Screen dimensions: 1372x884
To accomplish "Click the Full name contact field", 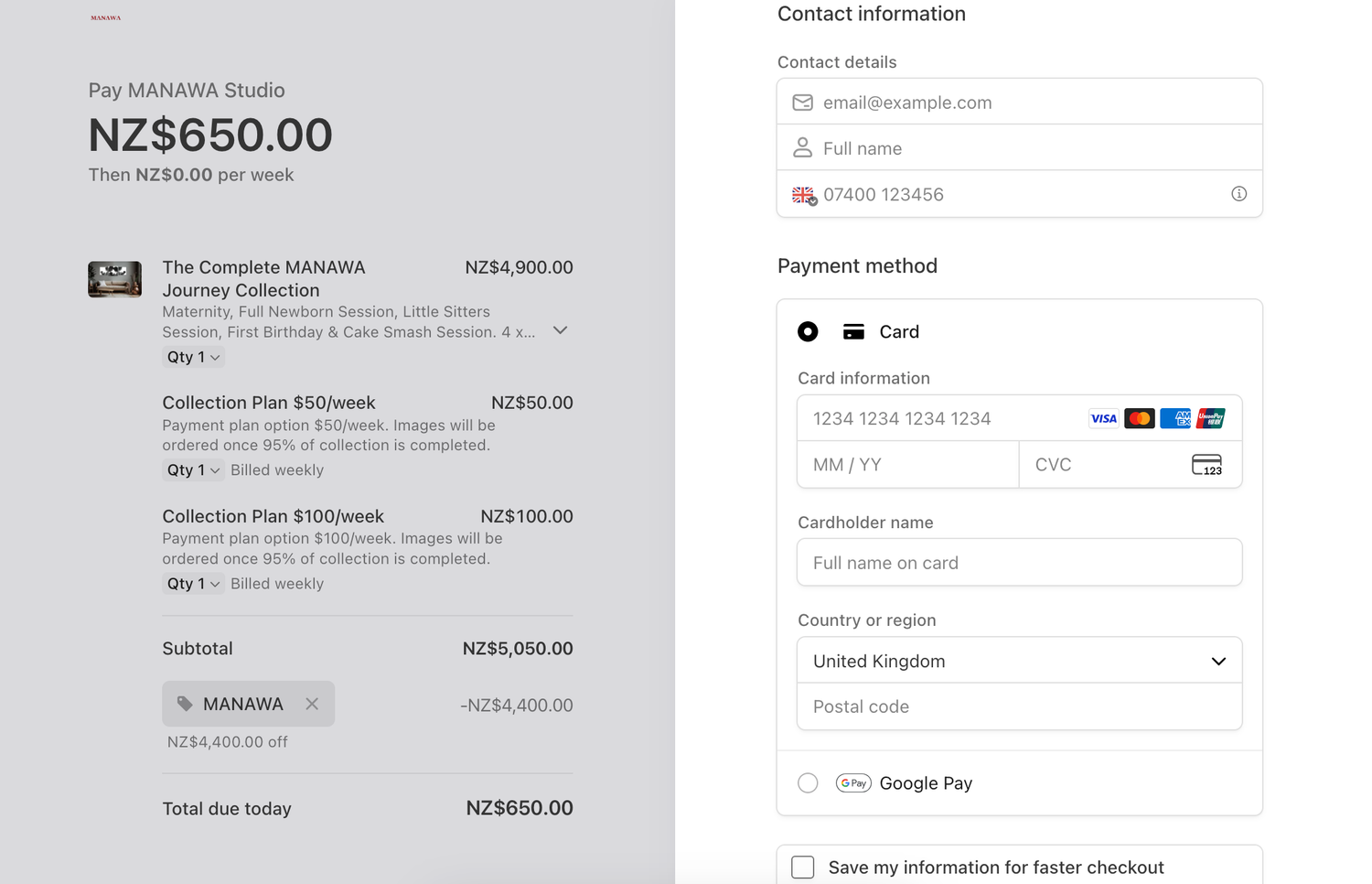I will click(x=1020, y=147).
